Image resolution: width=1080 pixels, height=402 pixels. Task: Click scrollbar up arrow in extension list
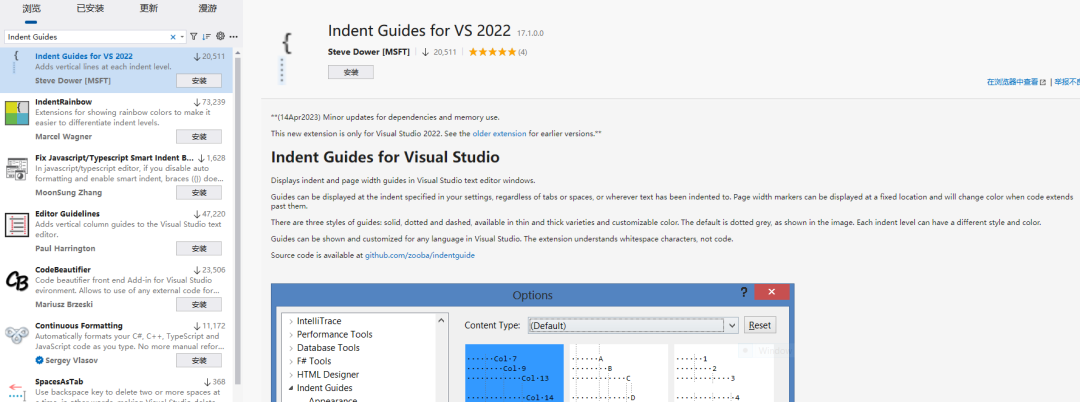point(238,52)
